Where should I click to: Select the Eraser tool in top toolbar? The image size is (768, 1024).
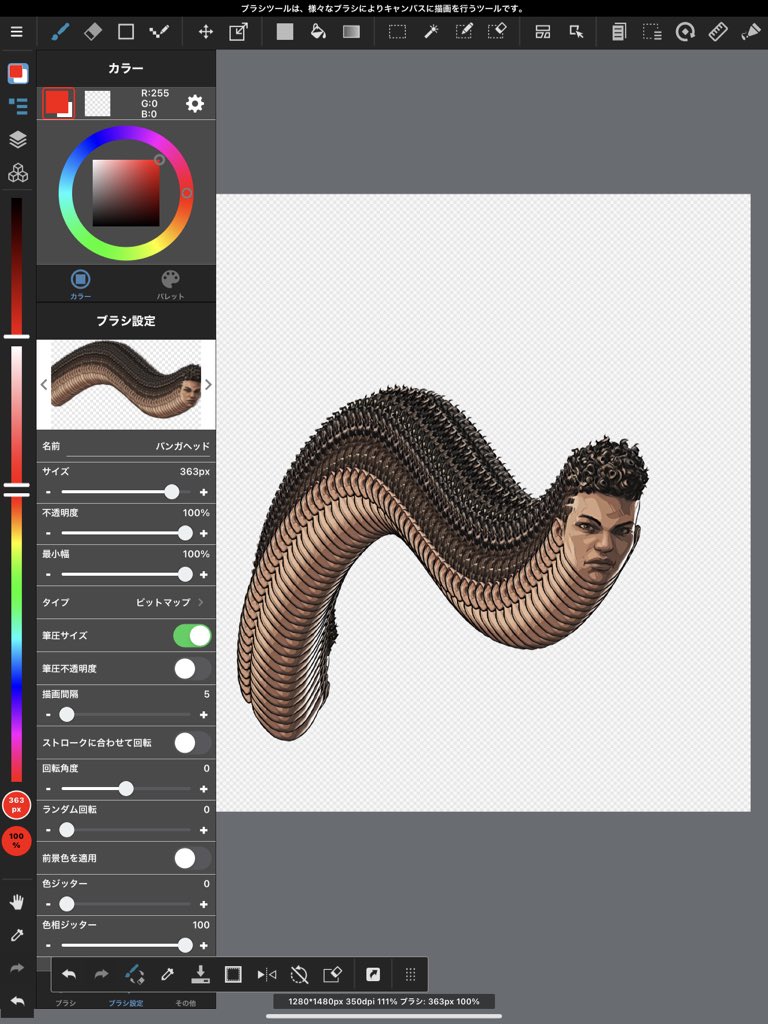tap(93, 32)
